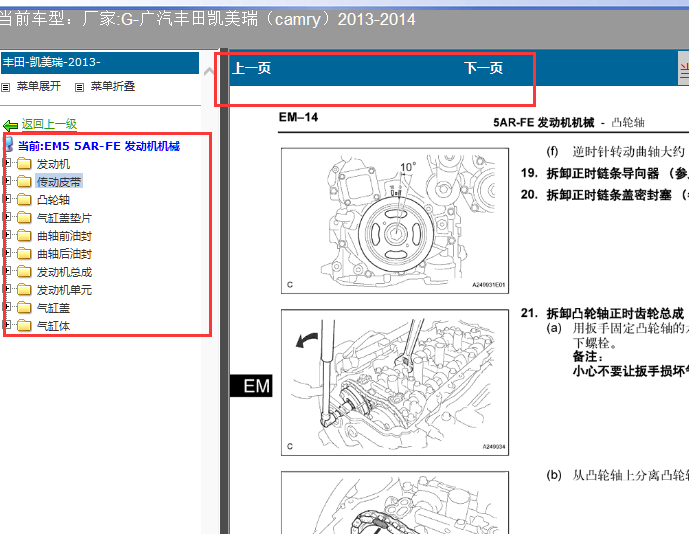Image resolution: width=689 pixels, height=534 pixels.
Task: Click the 丰田-凯美瑞-2013- header bar
Action: [x=100, y=62]
